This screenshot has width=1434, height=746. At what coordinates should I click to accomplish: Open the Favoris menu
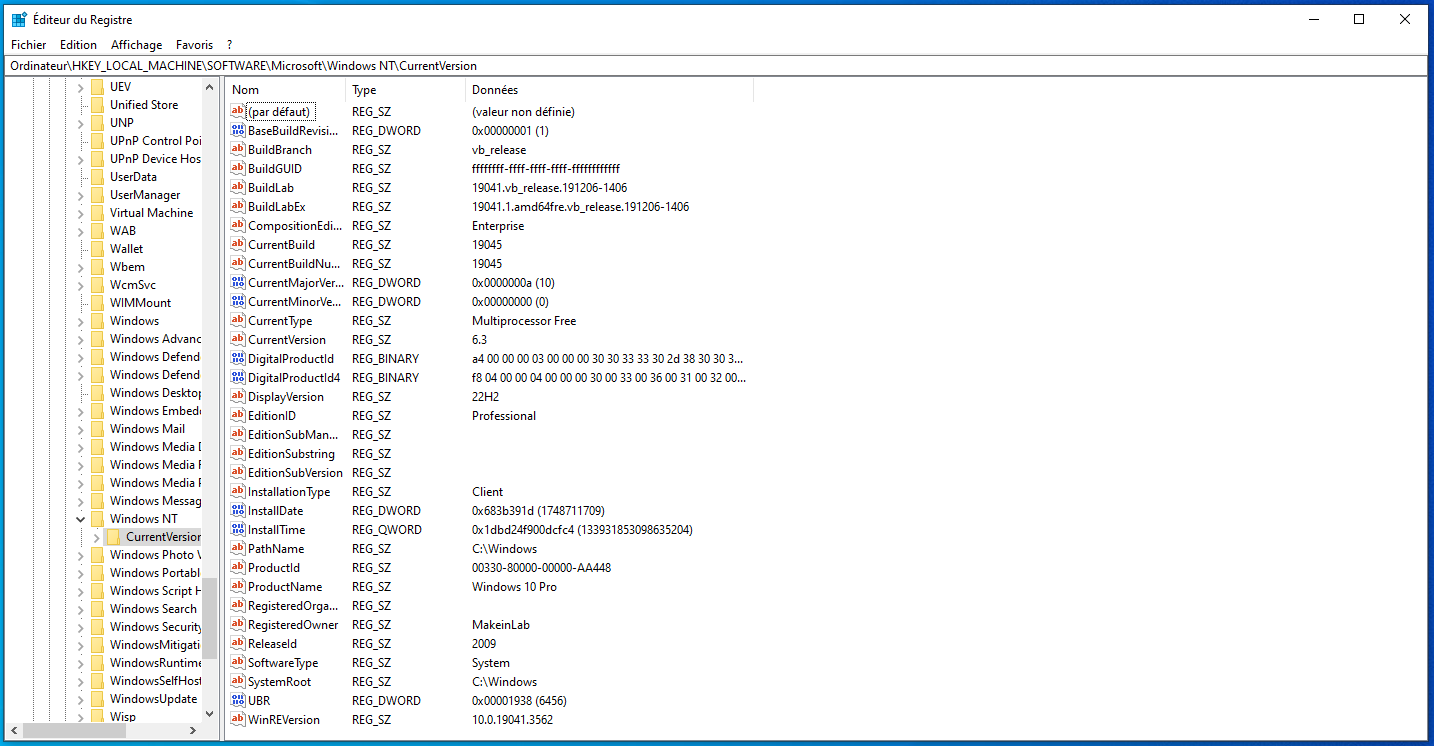click(x=194, y=45)
